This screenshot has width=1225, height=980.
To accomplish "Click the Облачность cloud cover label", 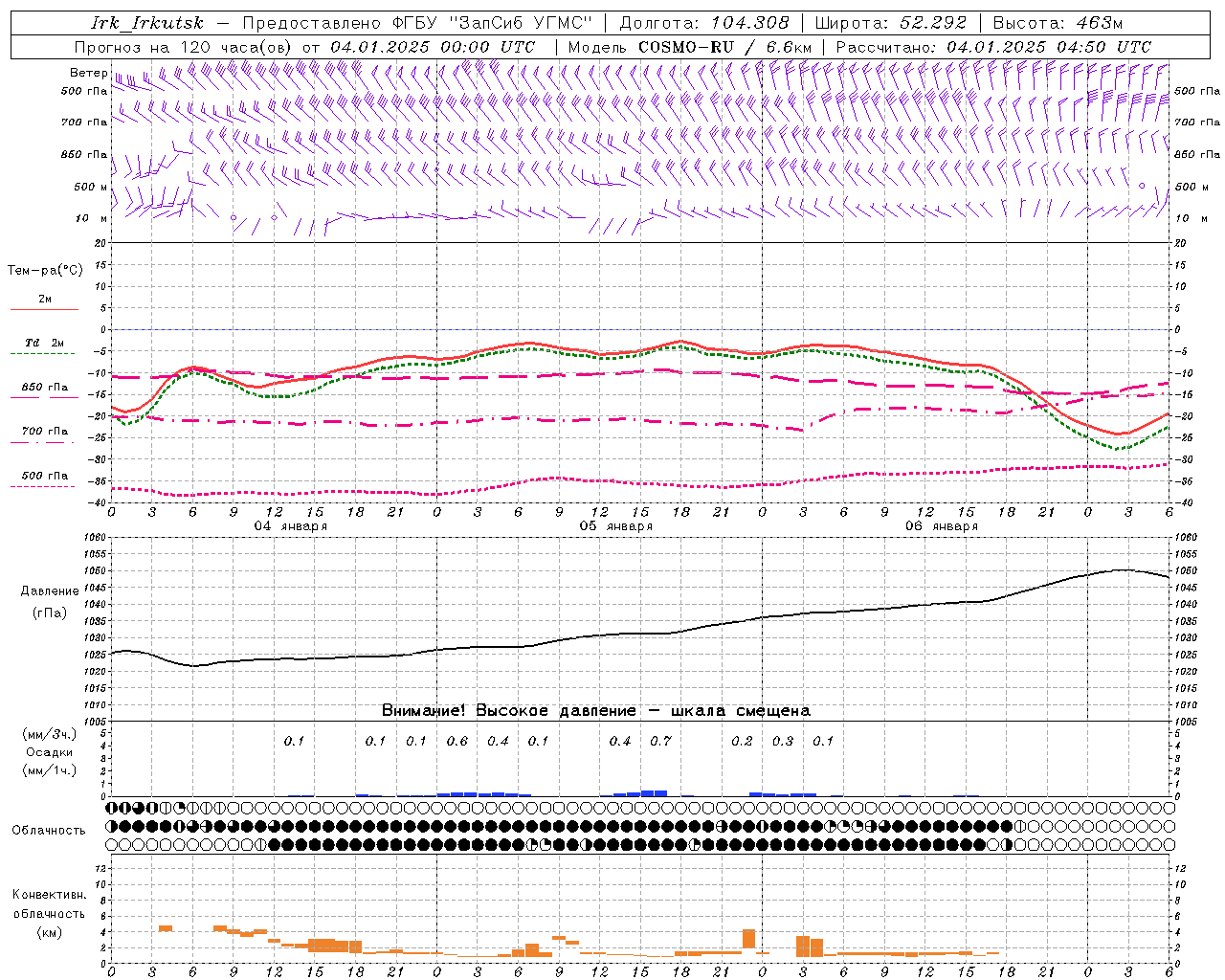I will (x=49, y=830).
